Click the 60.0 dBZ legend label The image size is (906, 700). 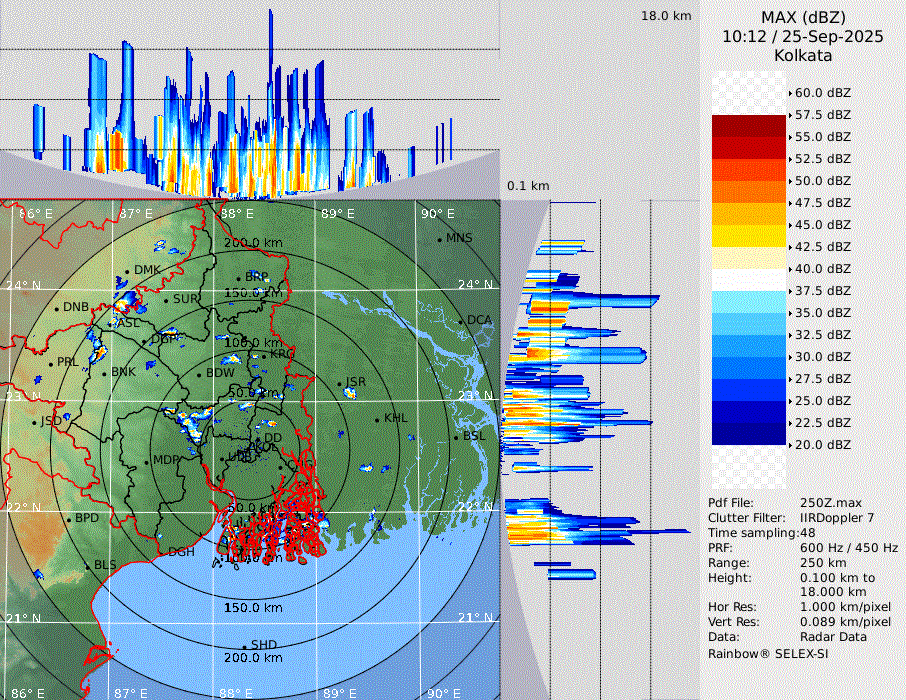[822, 93]
